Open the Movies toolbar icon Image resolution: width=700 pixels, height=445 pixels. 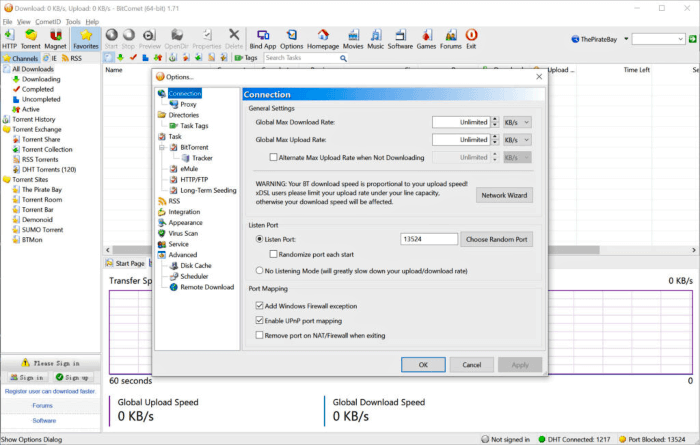tap(353, 39)
